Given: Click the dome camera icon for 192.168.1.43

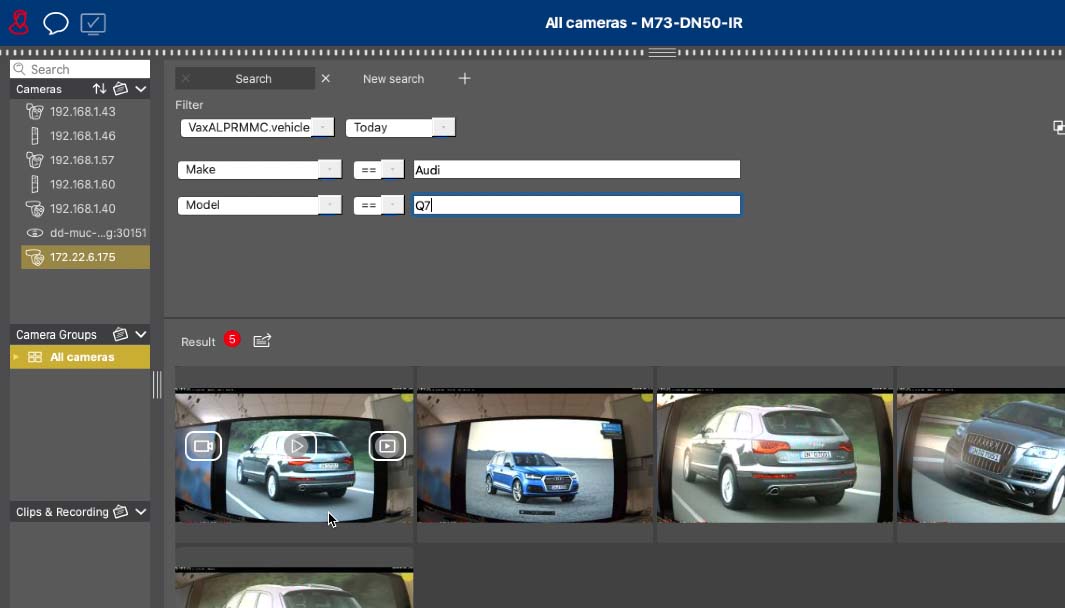Looking at the screenshot, I should [35, 111].
